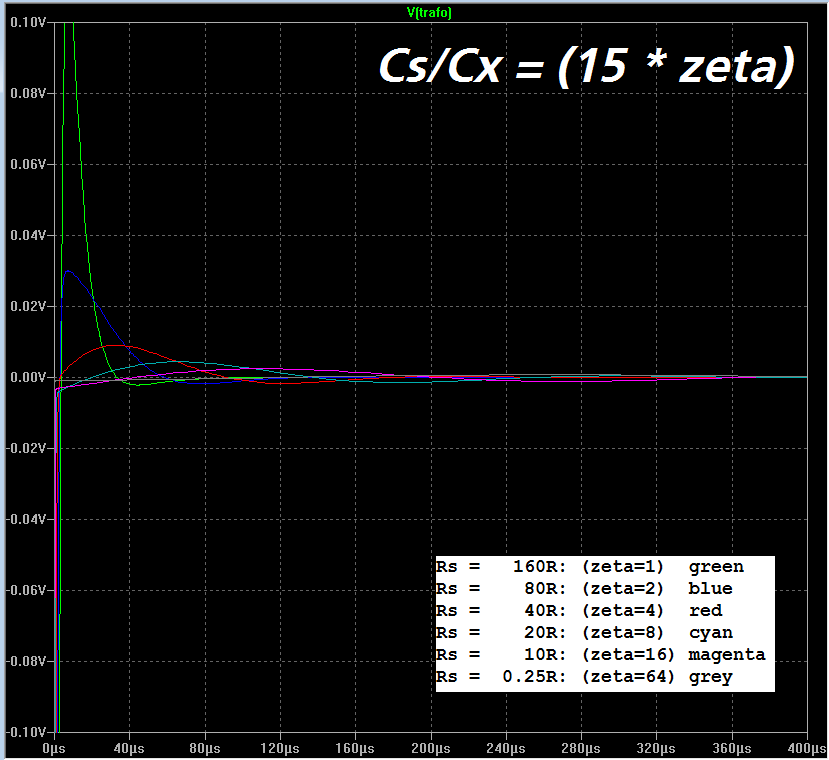
Task: Click the 120µs time axis label
Action: (280, 749)
